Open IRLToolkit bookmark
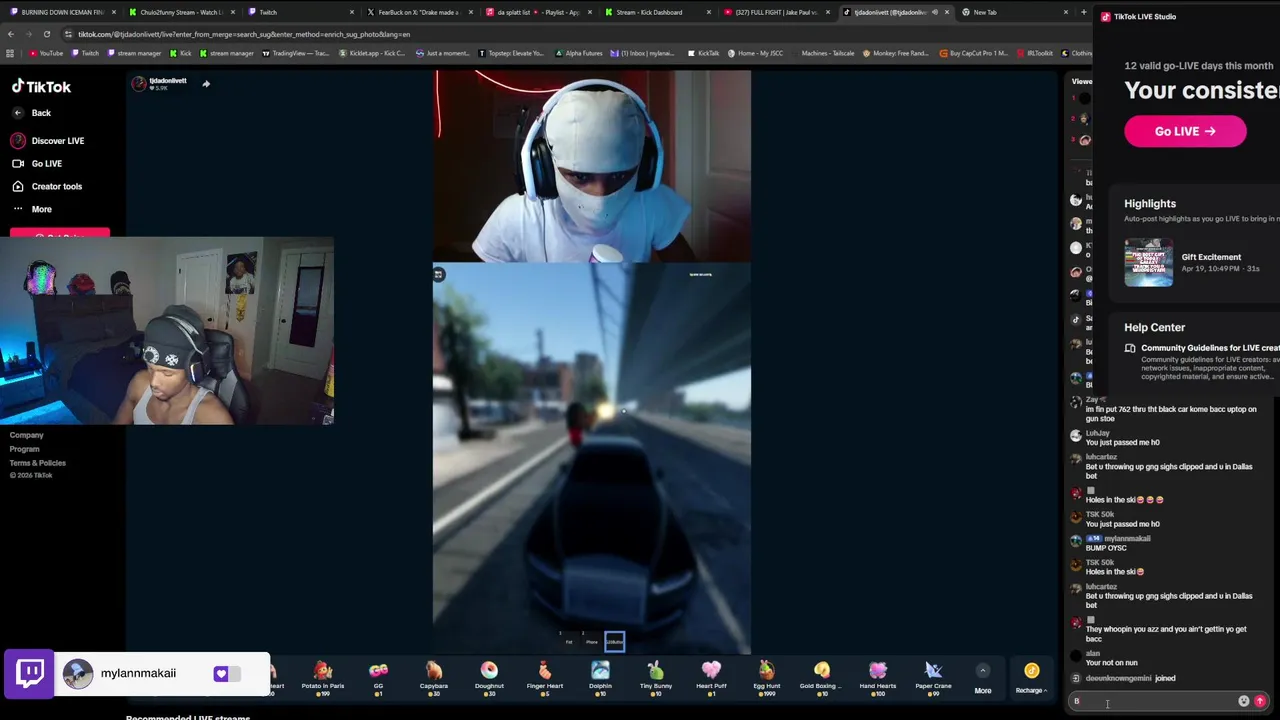The image size is (1280, 720). click(1035, 53)
